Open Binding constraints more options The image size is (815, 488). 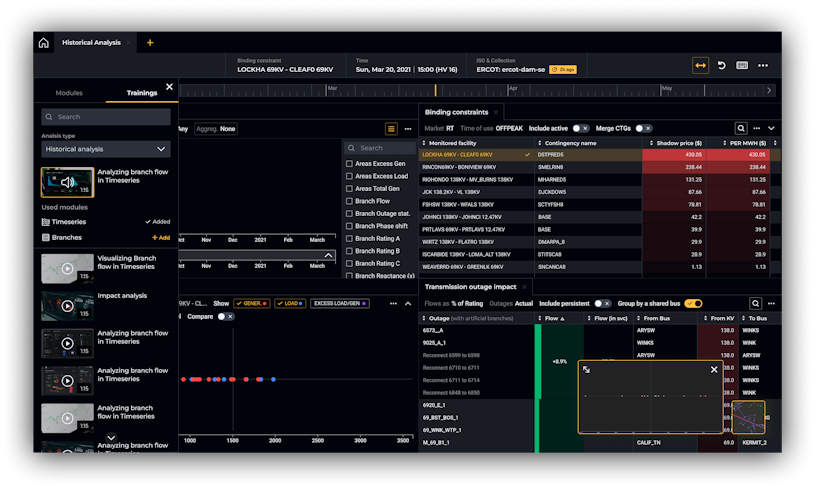pos(757,128)
